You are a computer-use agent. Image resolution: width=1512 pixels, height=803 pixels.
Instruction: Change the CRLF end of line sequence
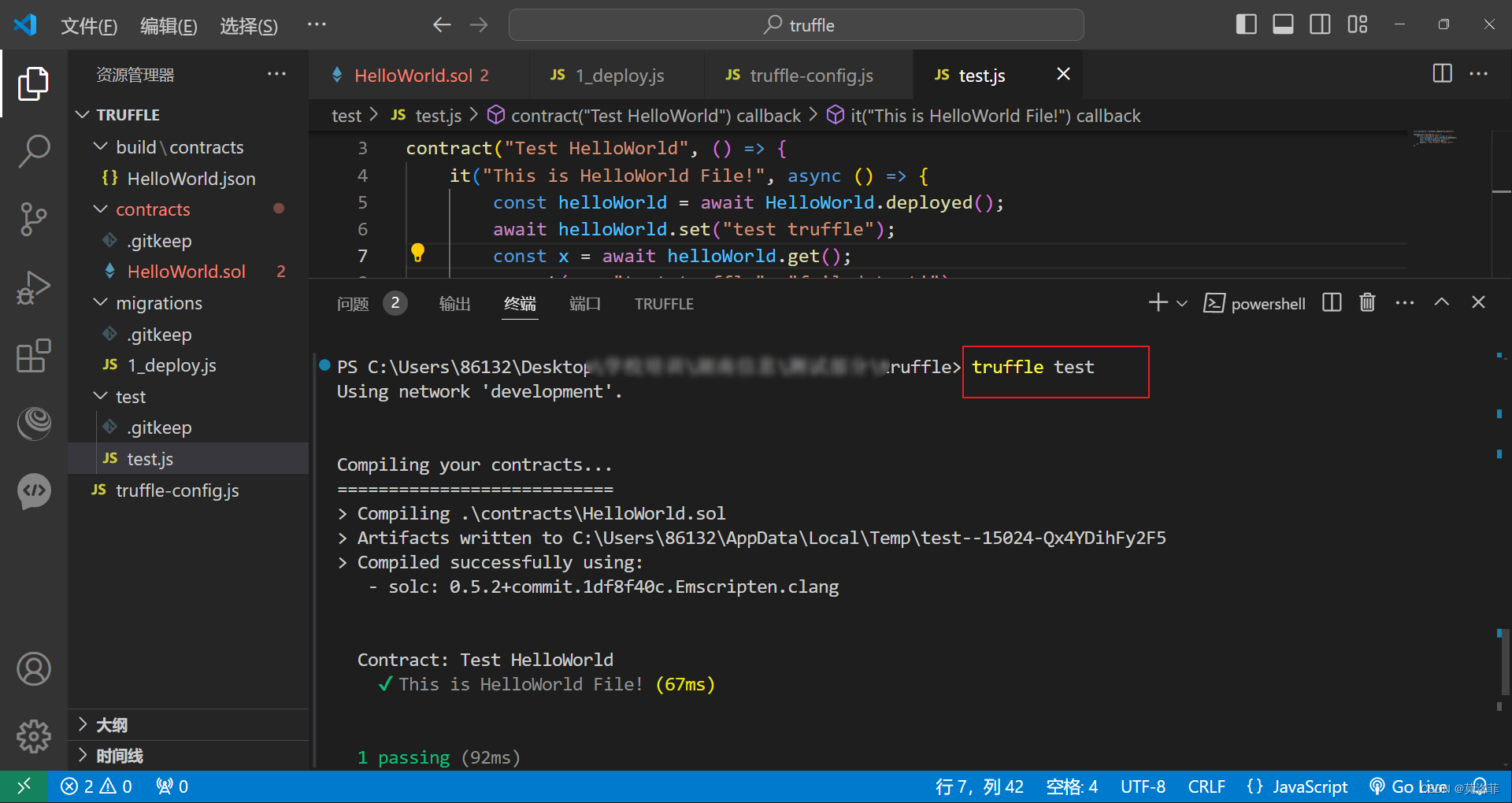[1206, 786]
